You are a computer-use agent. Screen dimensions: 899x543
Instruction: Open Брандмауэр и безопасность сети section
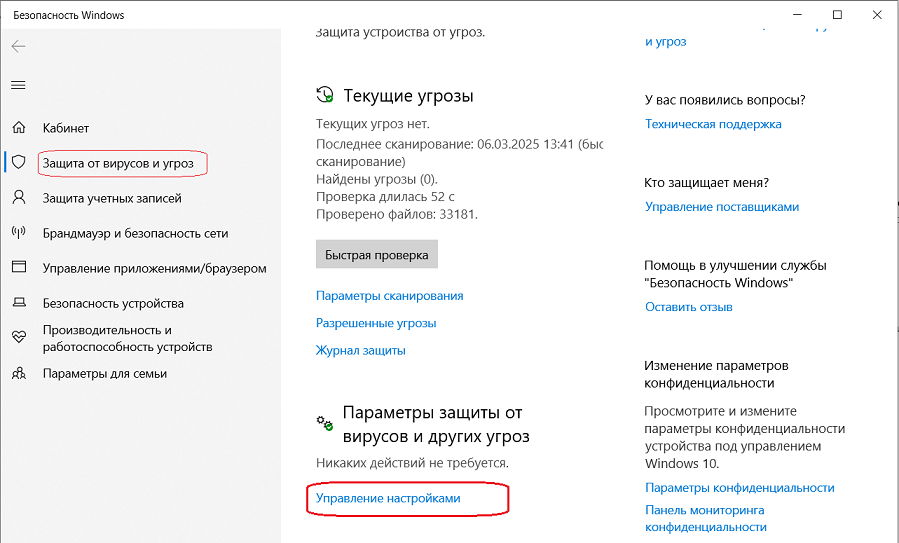click(x=135, y=233)
